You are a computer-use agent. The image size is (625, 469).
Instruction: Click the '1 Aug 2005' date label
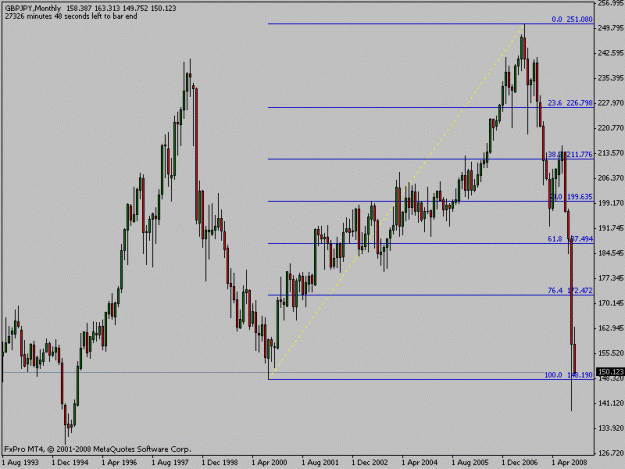click(x=470, y=463)
